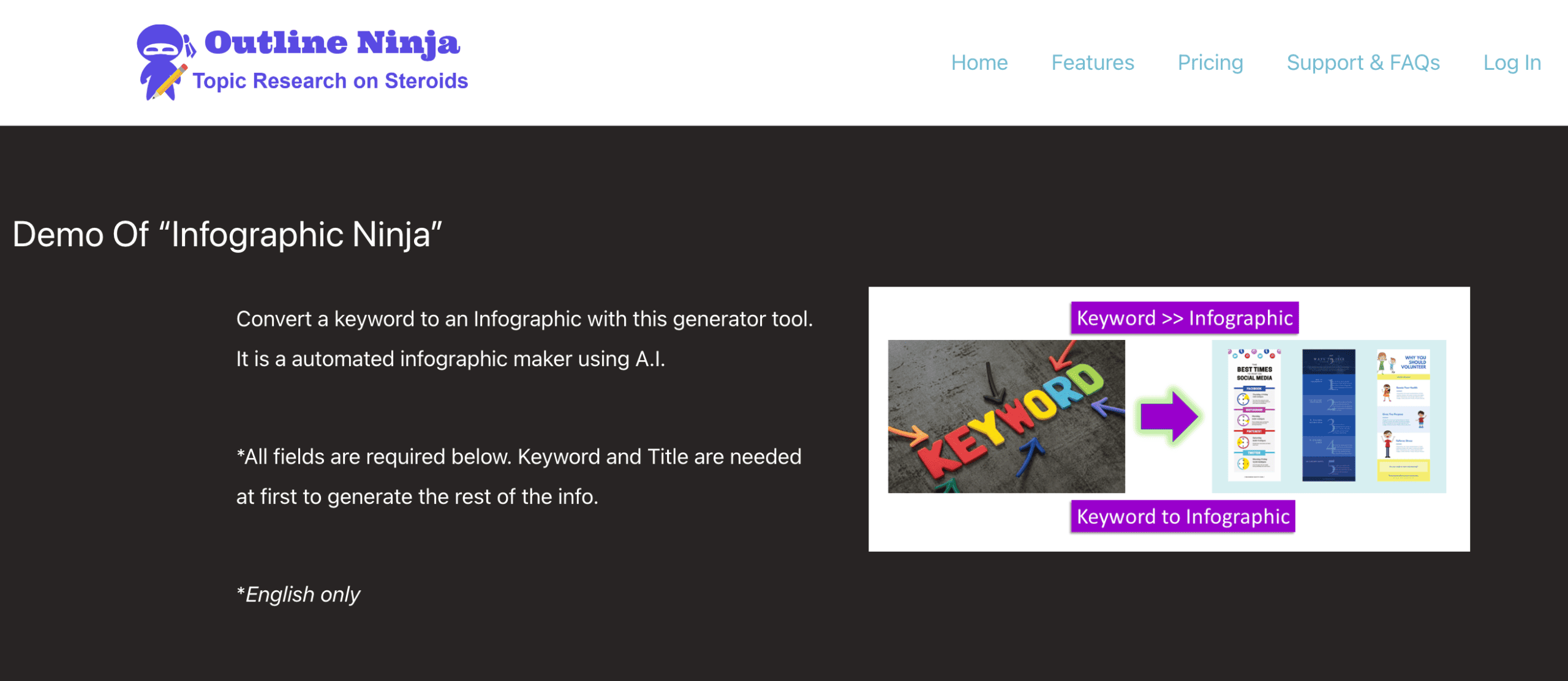This screenshot has height=681, width=1568.
Task: Click the "Why You Should Volunteer" infographic thumbnail
Action: pyautogui.click(x=1403, y=415)
